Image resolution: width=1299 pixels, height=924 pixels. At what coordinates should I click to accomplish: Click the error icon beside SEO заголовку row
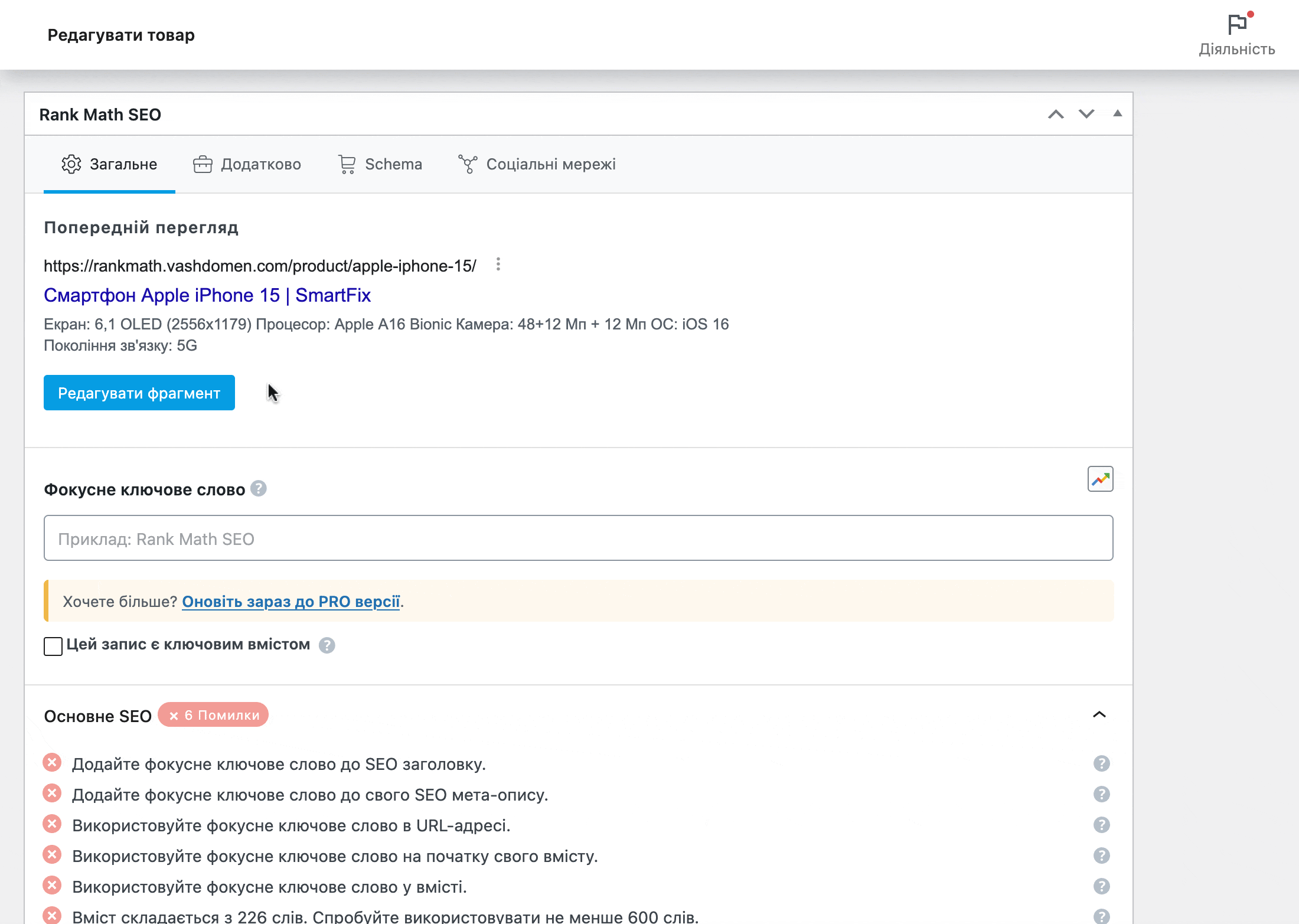52,763
